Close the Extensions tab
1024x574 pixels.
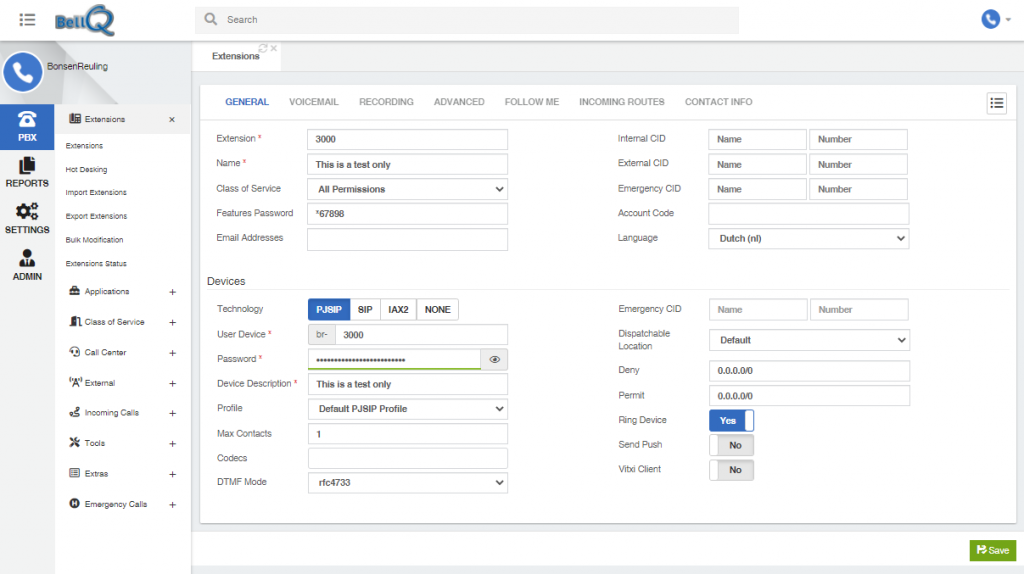pos(274,48)
